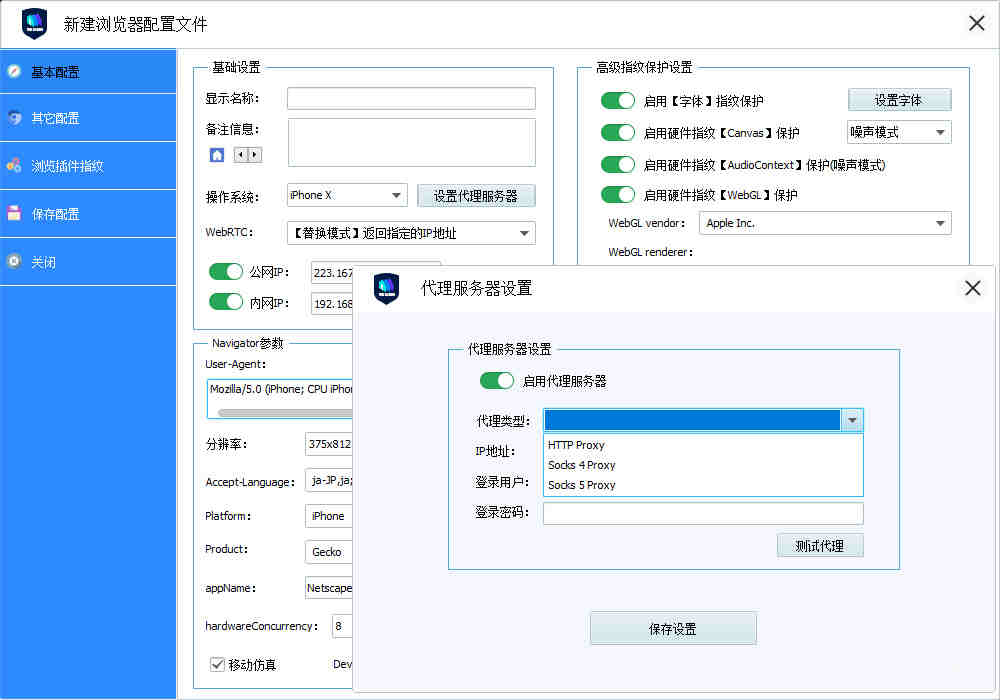Screen dimensions: 1000x700
Task: Click the 登录密码 input field
Action: [x=703, y=513]
